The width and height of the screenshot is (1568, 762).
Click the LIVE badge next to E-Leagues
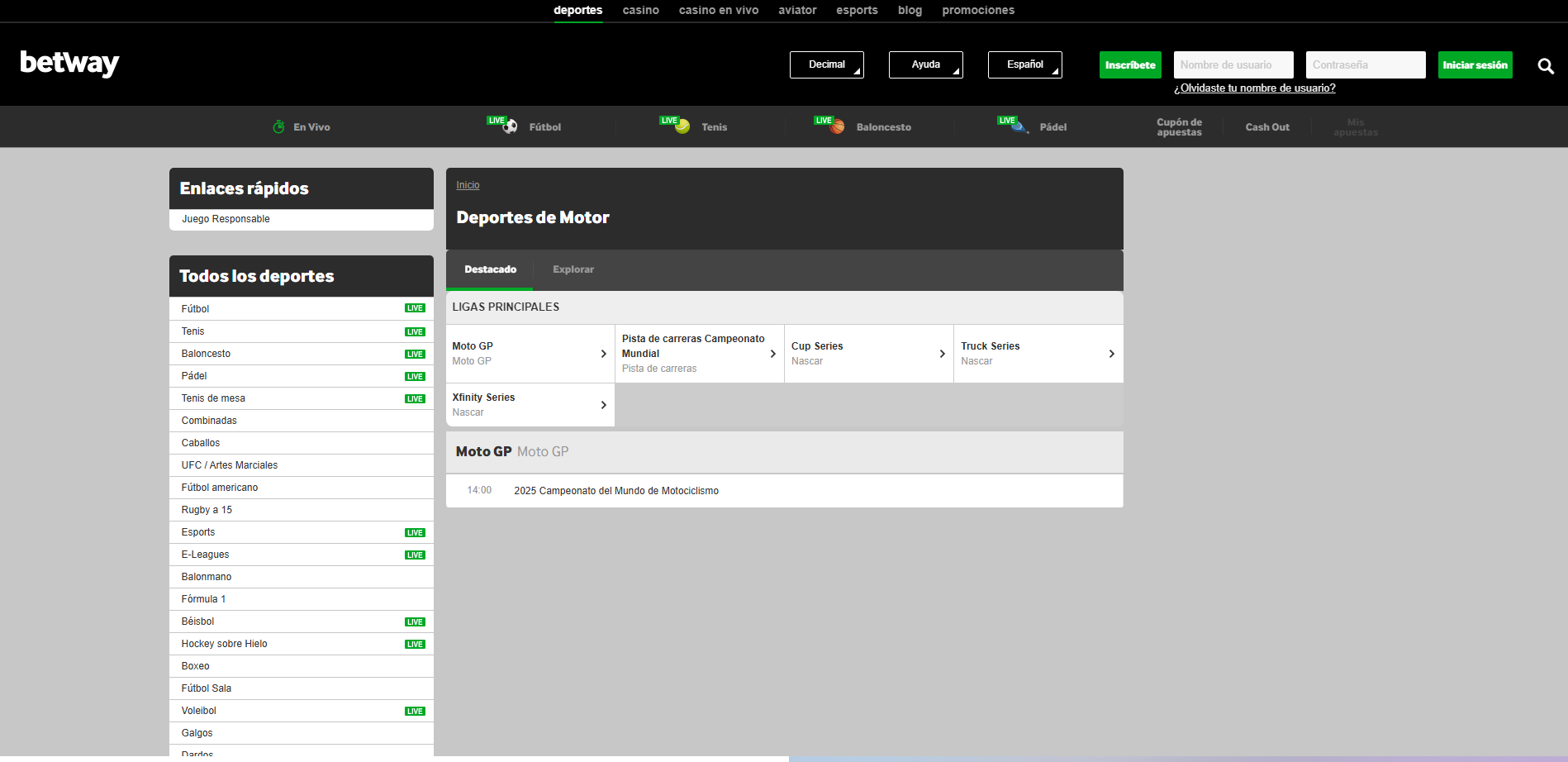coord(415,555)
